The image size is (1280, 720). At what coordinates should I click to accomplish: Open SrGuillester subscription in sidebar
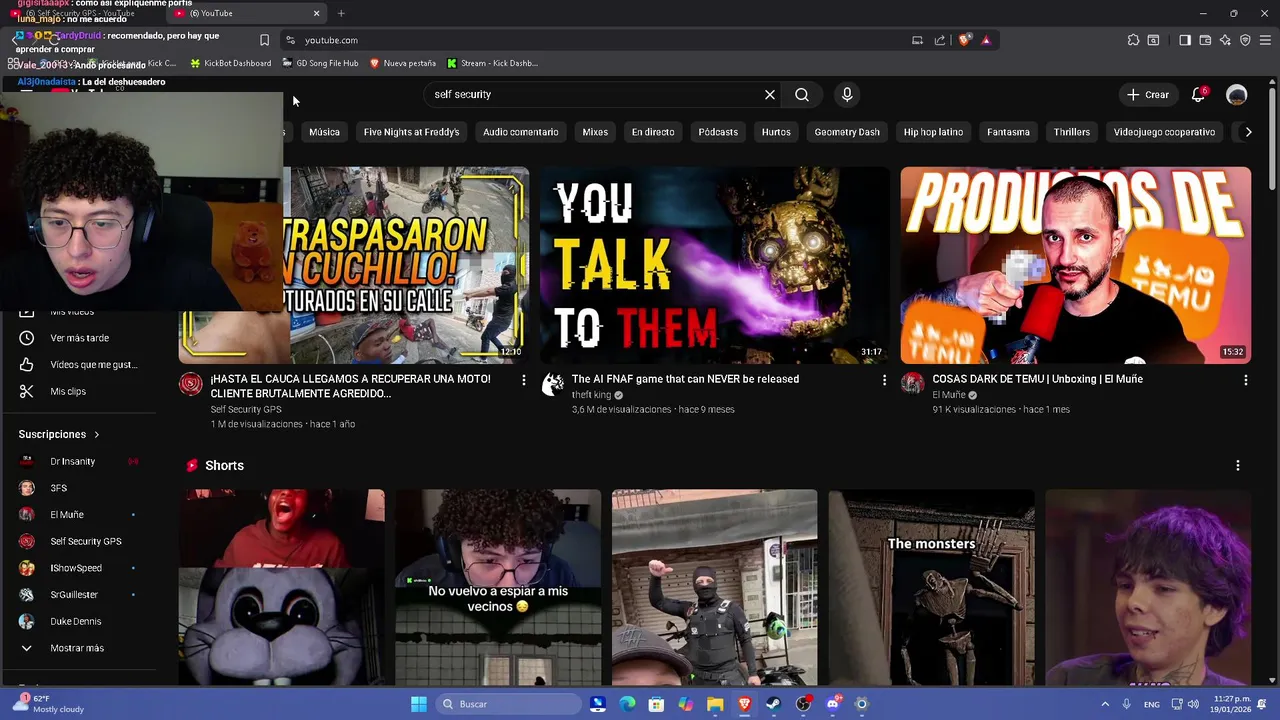[x=78, y=595]
